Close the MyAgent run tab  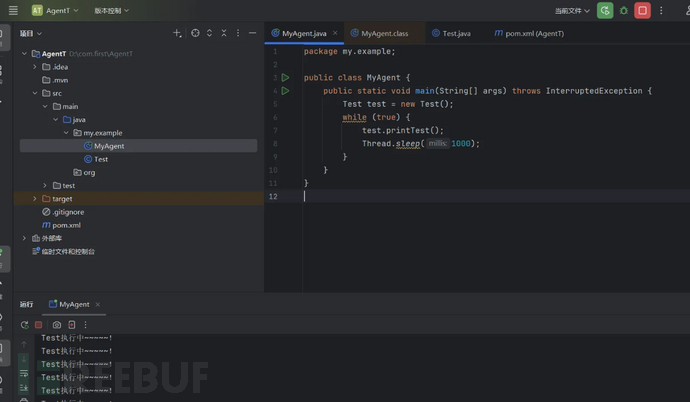click(98, 305)
